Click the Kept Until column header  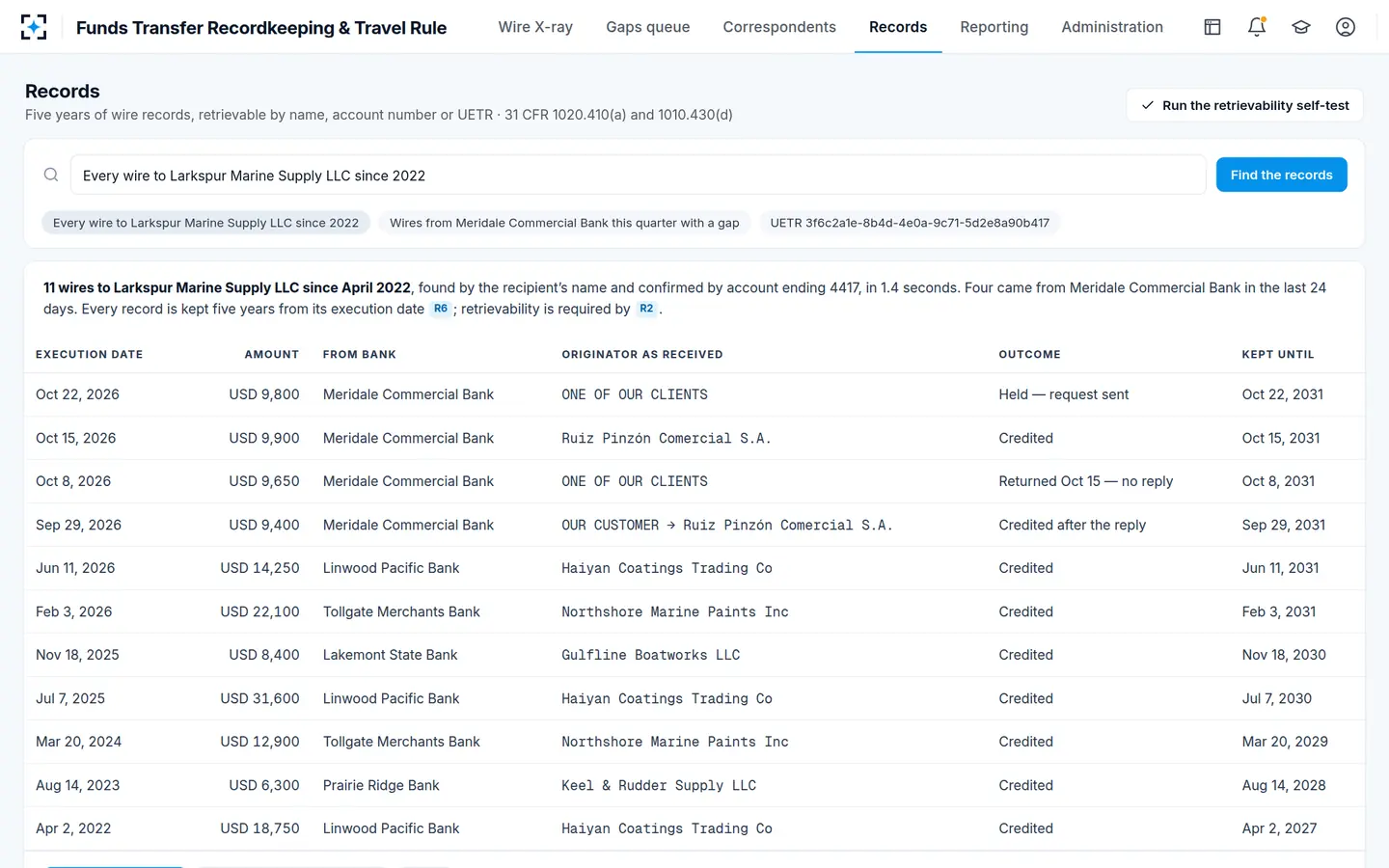tap(1278, 355)
